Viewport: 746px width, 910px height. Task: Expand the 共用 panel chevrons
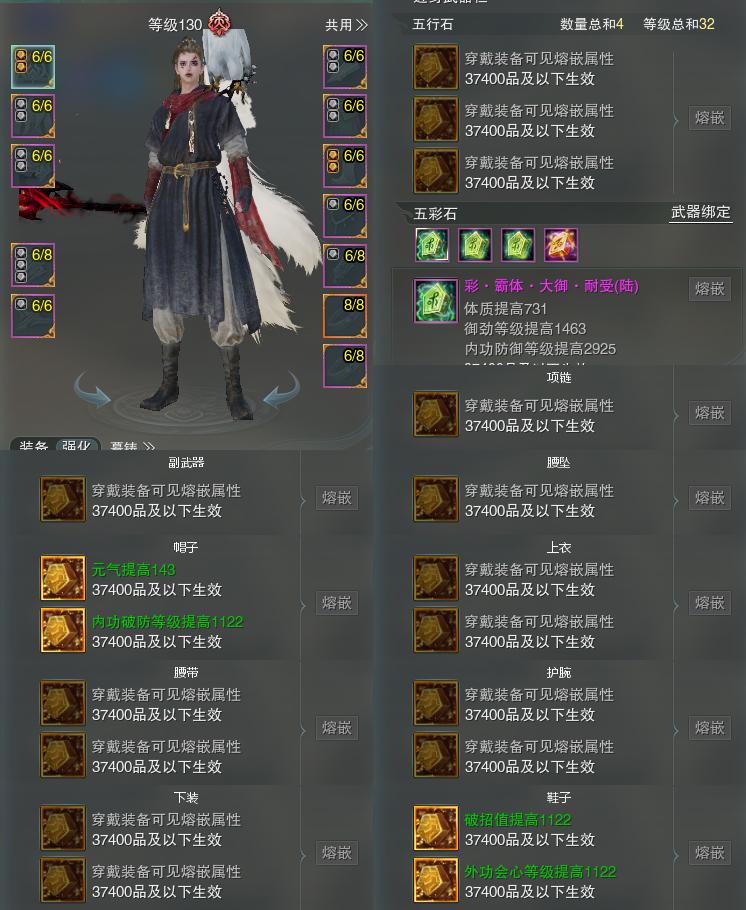pyautogui.click(x=362, y=25)
